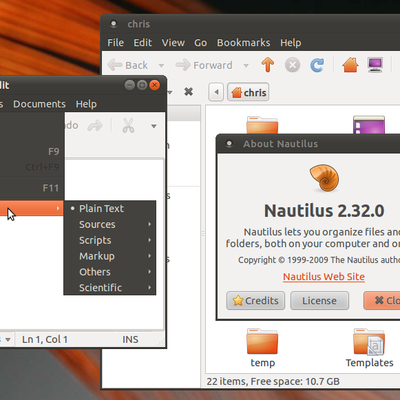The height and width of the screenshot is (400, 400).
Task: Open the Nautilus Web Site link
Action: pyautogui.click(x=324, y=277)
